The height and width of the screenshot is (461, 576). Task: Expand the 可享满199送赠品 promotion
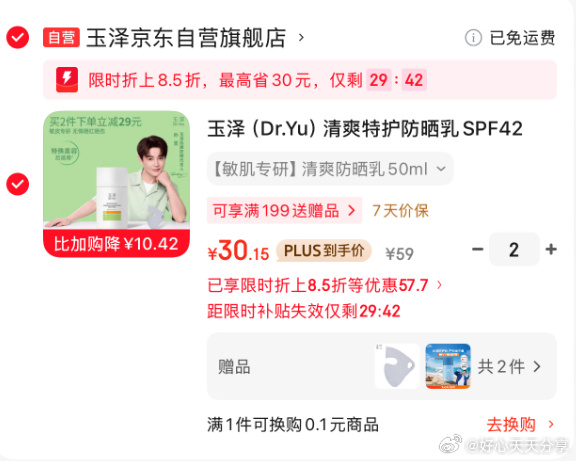coord(284,211)
